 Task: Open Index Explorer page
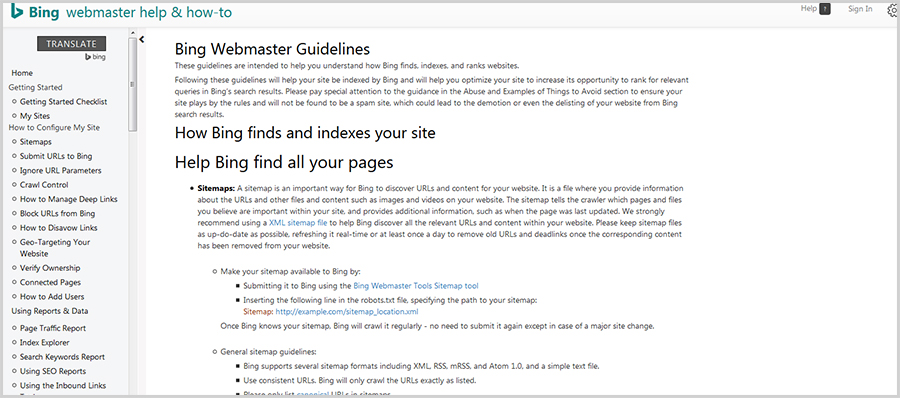(x=44, y=343)
